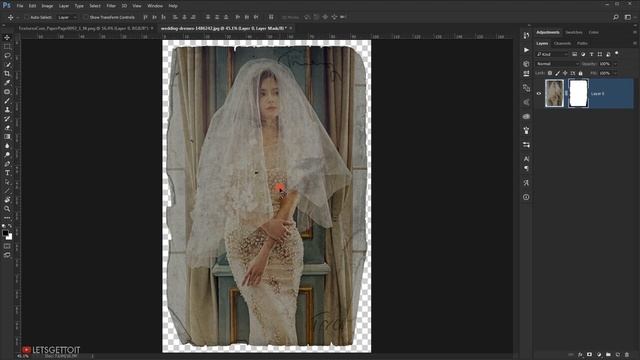Screen dimensions: 640x360
Task: Select the Pen tool
Action: 7,164
